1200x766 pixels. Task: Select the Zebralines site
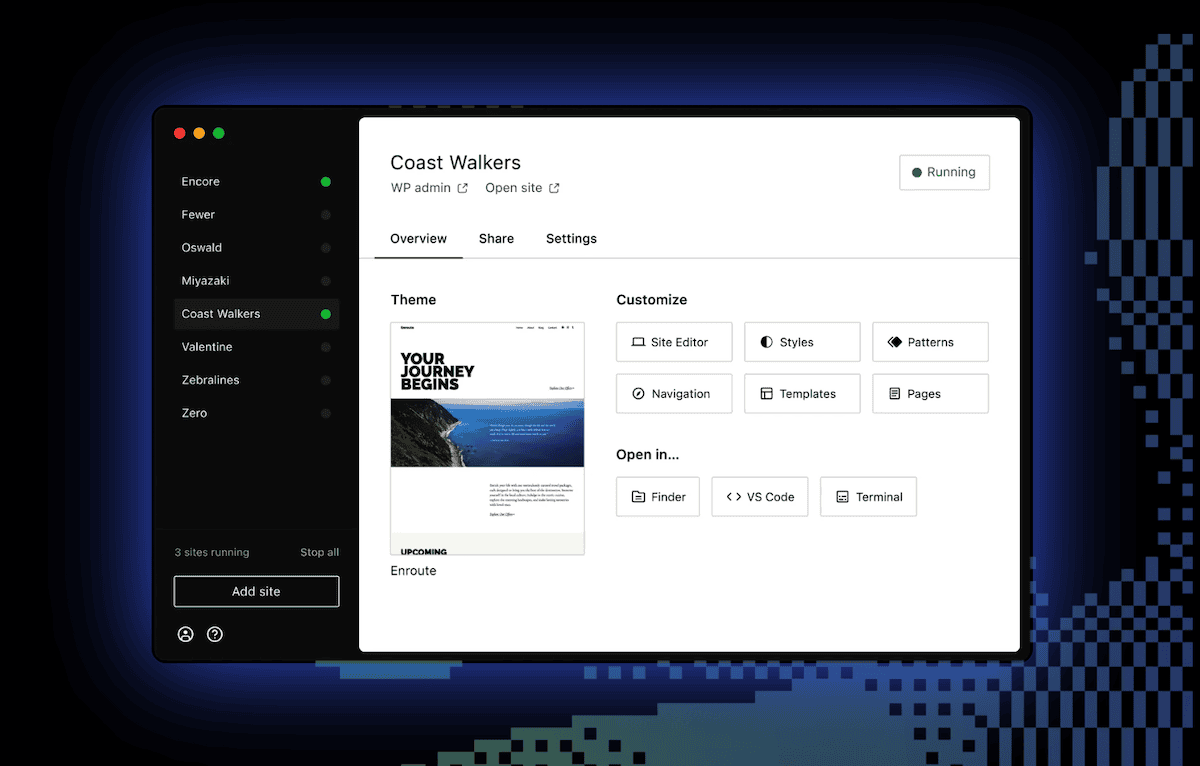pos(256,380)
